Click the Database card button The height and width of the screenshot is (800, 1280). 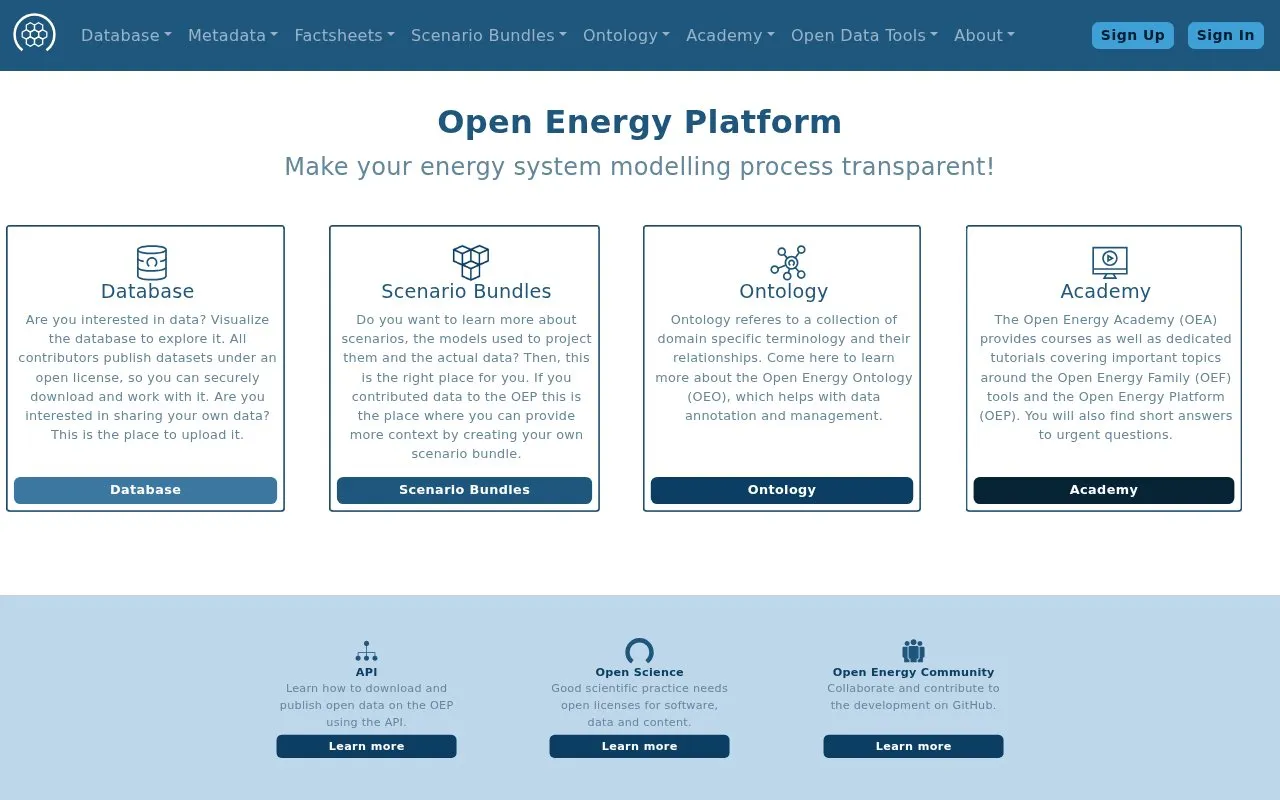click(145, 490)
